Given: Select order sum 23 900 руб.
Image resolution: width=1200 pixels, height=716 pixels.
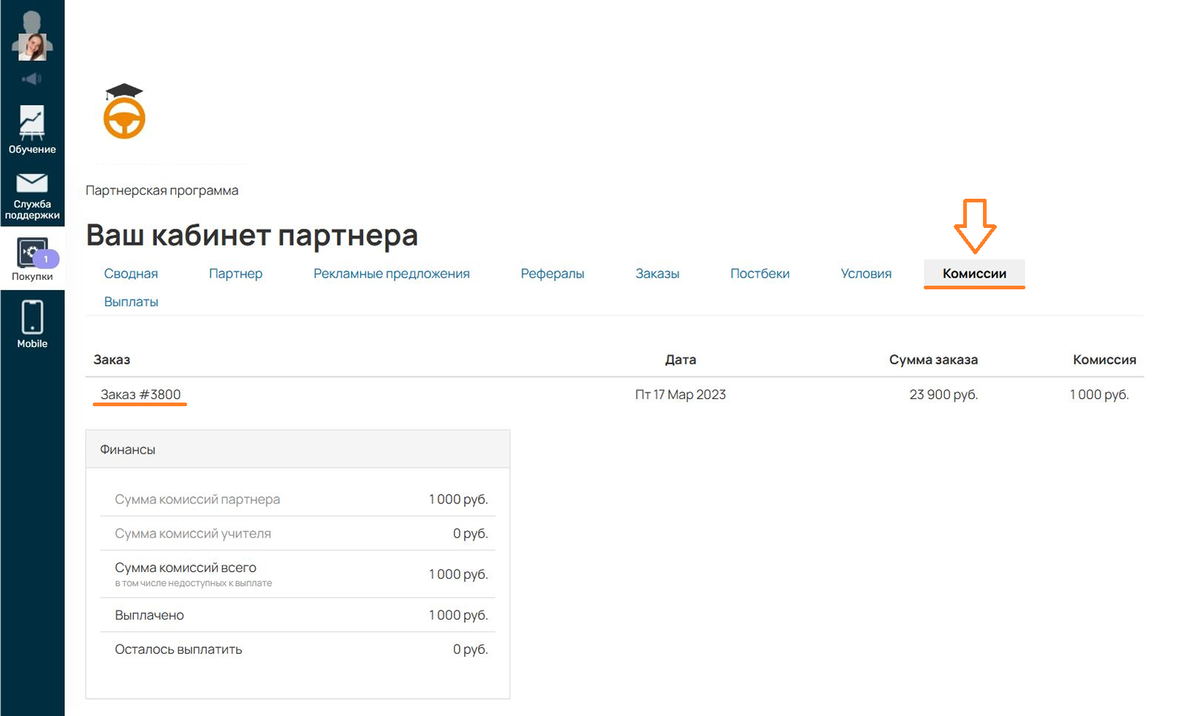Looking at the screenshot, I should tap(944, 394).
